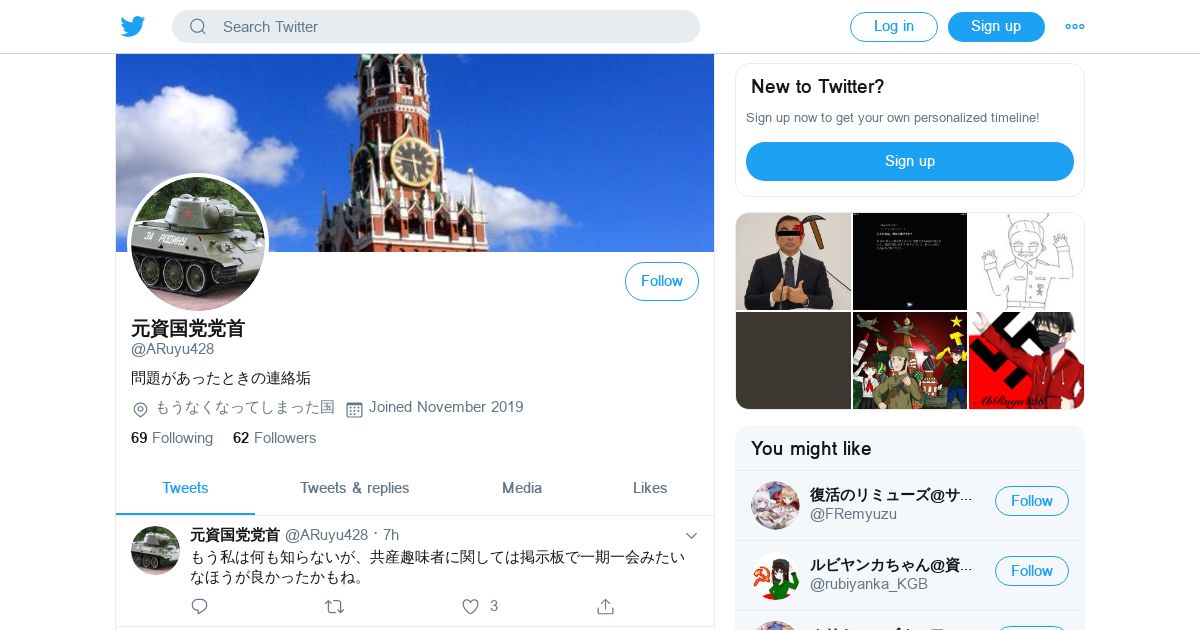The height and width of the screenshot is (630, 1200).
Task: Click the calendar icon beside Joined November 2019
Action: 354,409
